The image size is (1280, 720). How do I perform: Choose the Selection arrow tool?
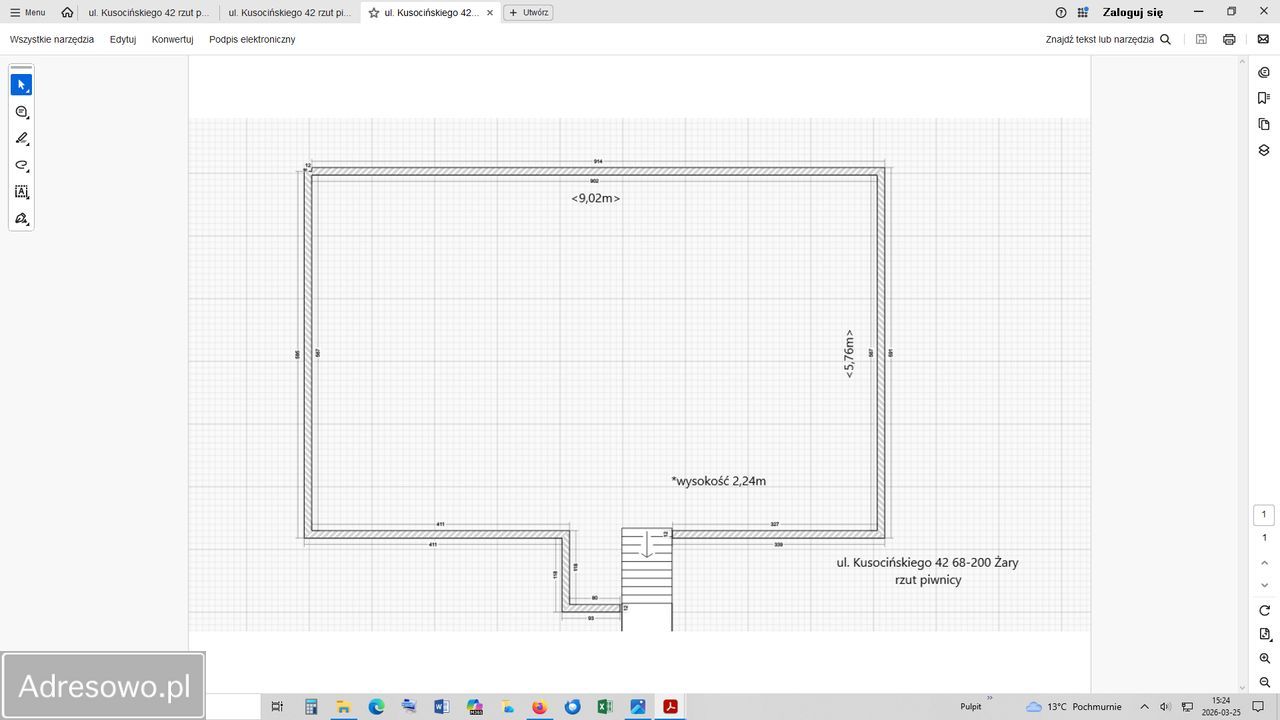21,85
